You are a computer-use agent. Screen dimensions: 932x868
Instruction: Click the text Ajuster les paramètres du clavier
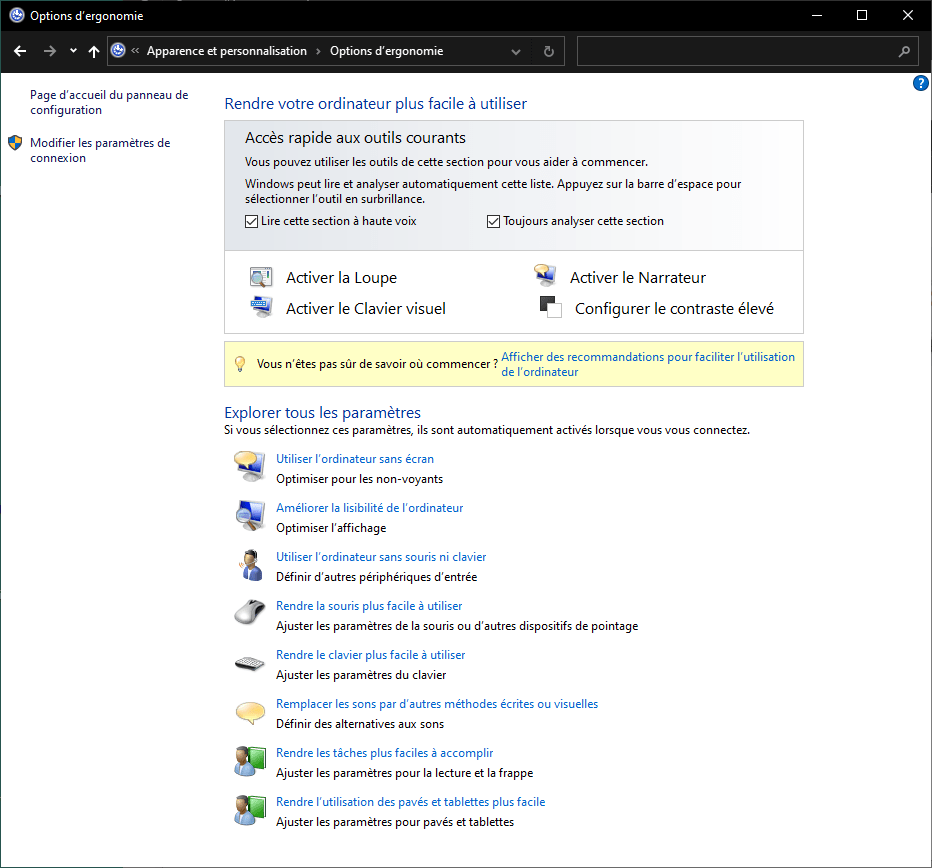[x=361, y=675]
